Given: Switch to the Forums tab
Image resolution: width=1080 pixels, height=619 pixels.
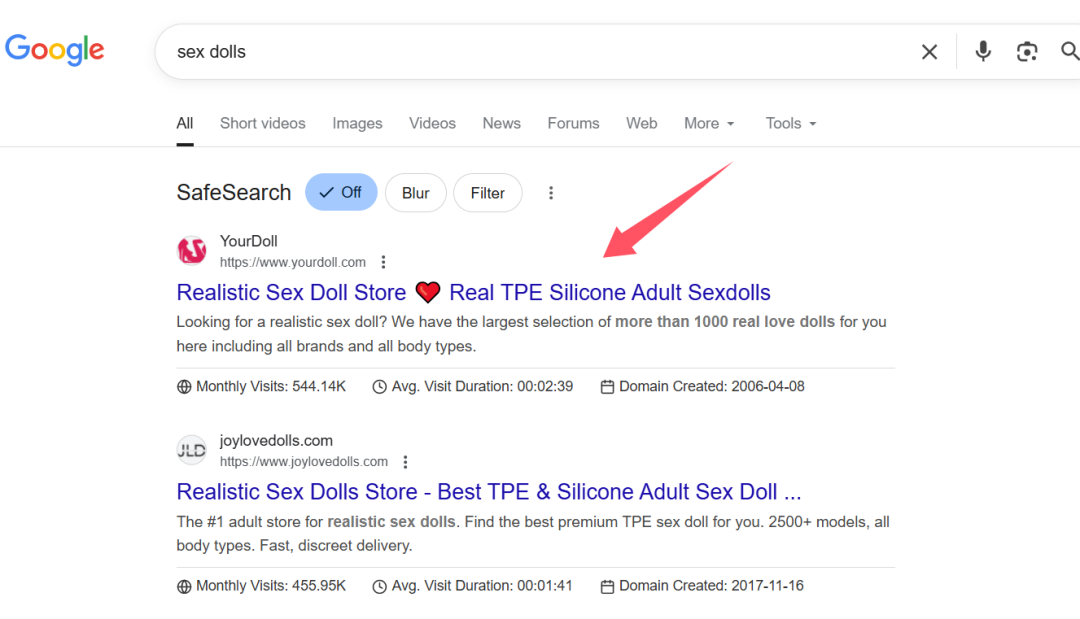Looking at the screenshot, I should [573, 123].
